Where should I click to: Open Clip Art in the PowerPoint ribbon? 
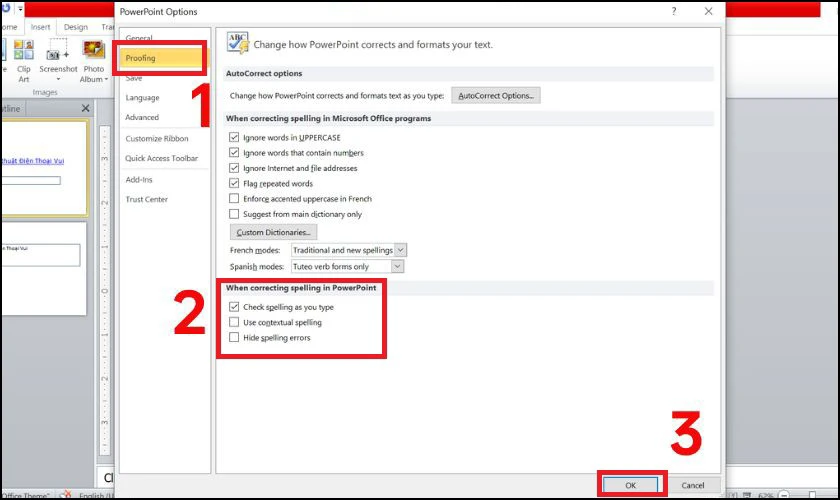24,61
